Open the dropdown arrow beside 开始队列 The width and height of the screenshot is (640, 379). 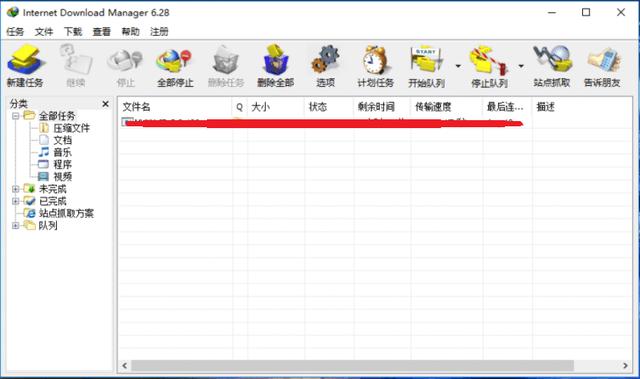458,66
